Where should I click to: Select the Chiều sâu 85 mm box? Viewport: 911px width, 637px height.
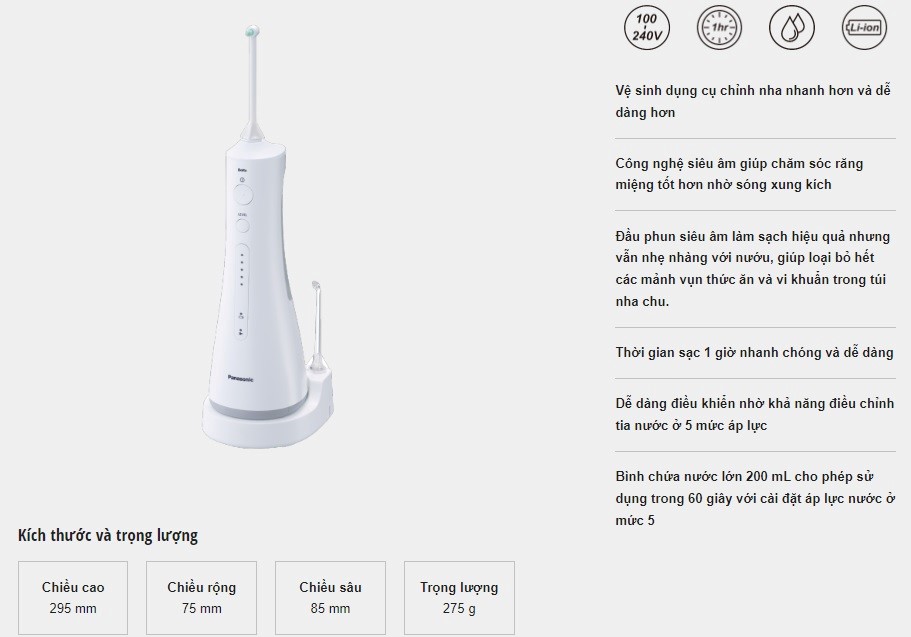pos(330,597)
